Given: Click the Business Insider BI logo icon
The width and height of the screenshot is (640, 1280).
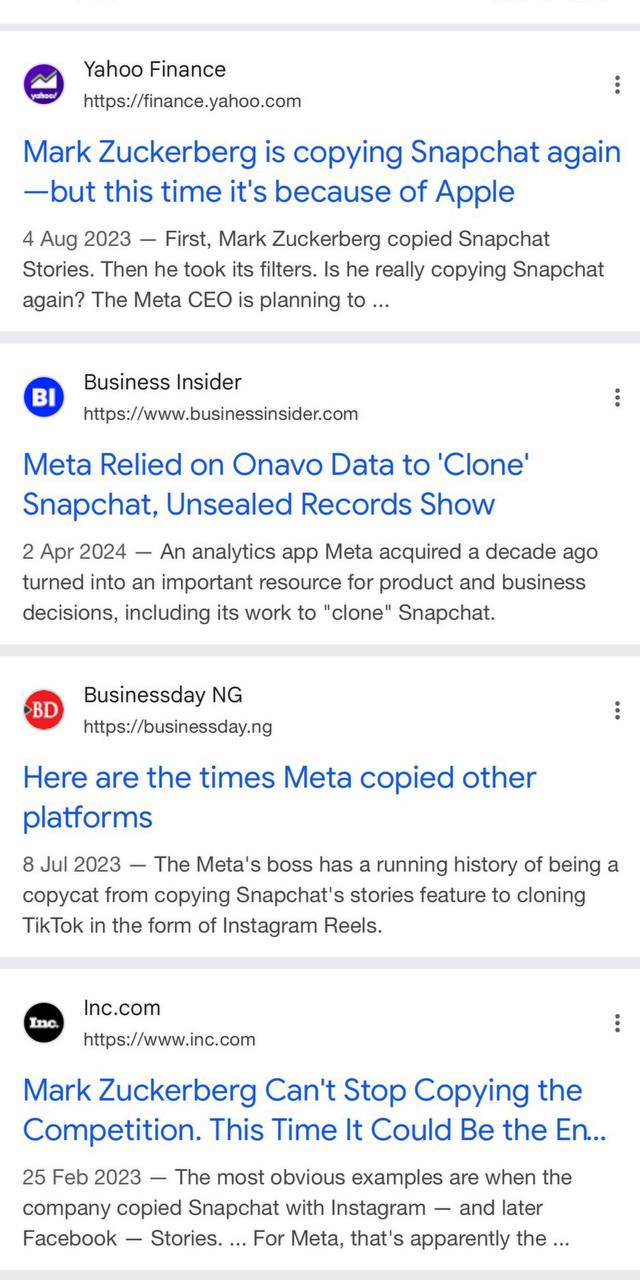Looking at the screenshot, I should [x=44, y=397].
